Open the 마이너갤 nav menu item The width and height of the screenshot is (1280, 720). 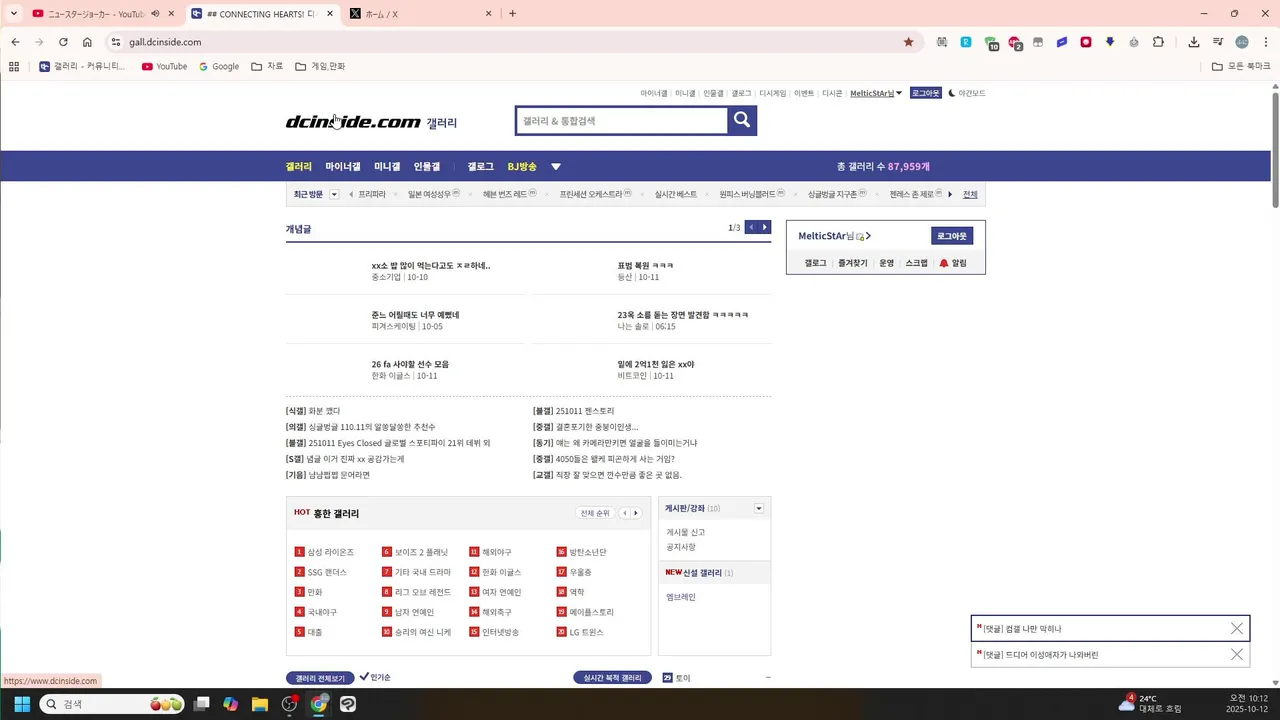(x=343, y=167)
